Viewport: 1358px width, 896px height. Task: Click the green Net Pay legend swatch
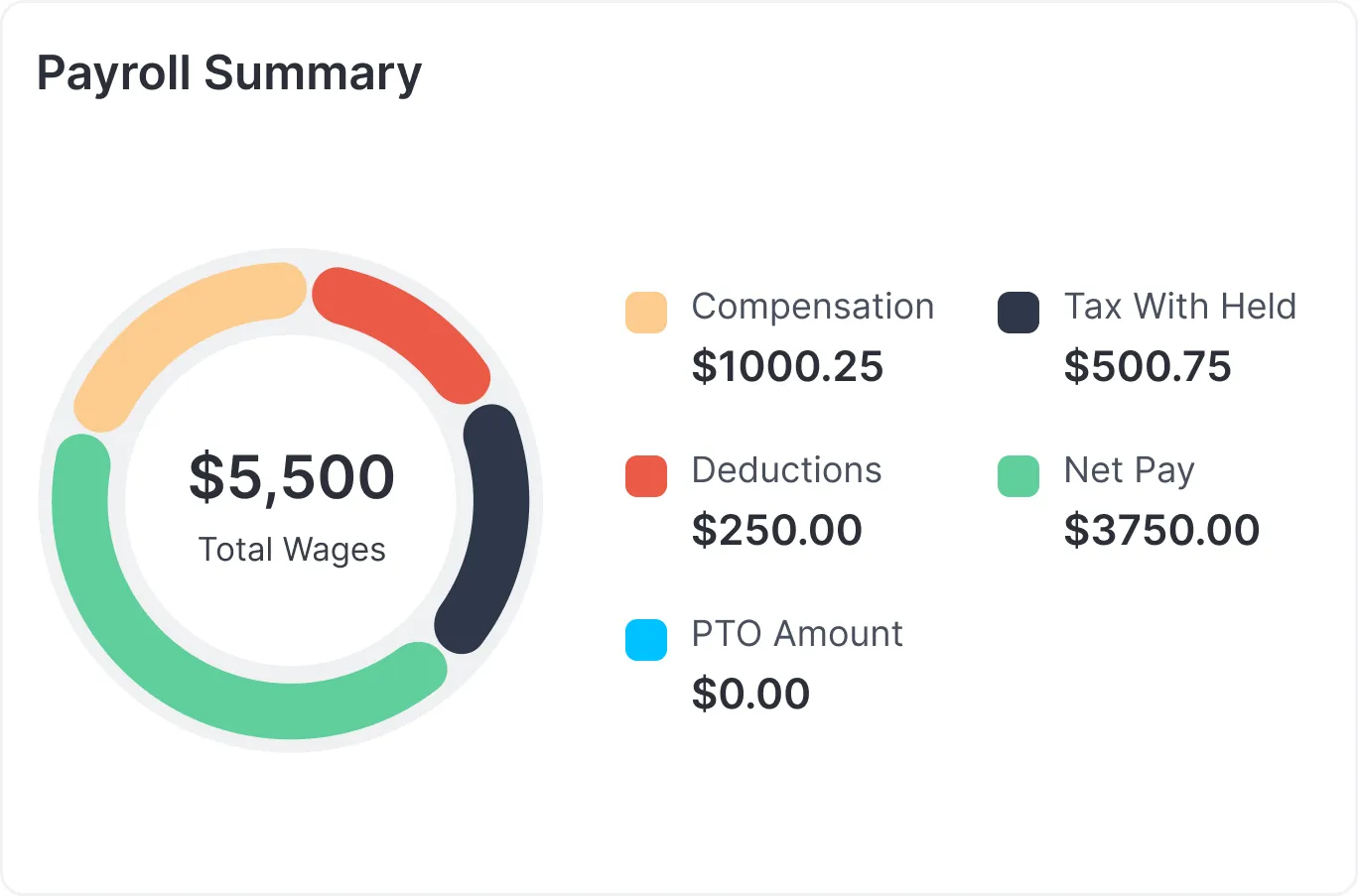click(1018, 476)
